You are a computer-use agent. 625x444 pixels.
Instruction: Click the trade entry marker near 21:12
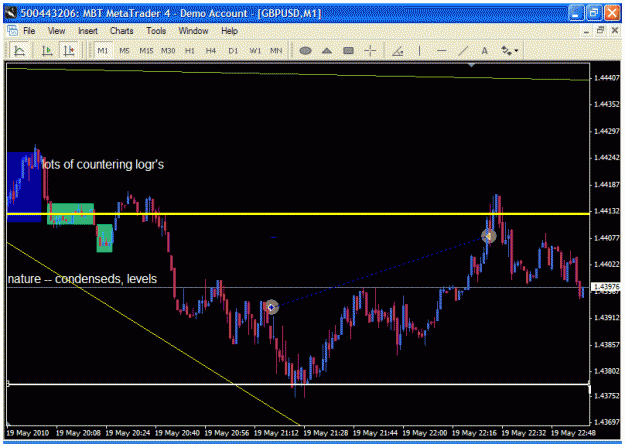pos(272,307)
